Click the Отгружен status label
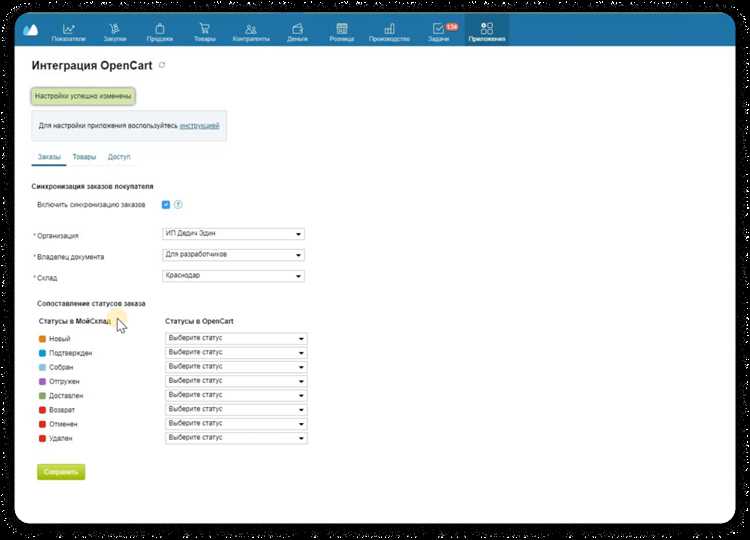 pyautogui.click(x=65, y=382)
